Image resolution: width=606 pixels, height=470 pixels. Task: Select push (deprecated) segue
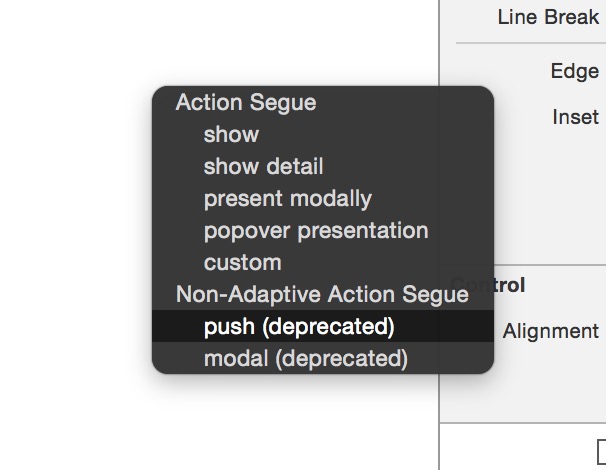(299, 326)
